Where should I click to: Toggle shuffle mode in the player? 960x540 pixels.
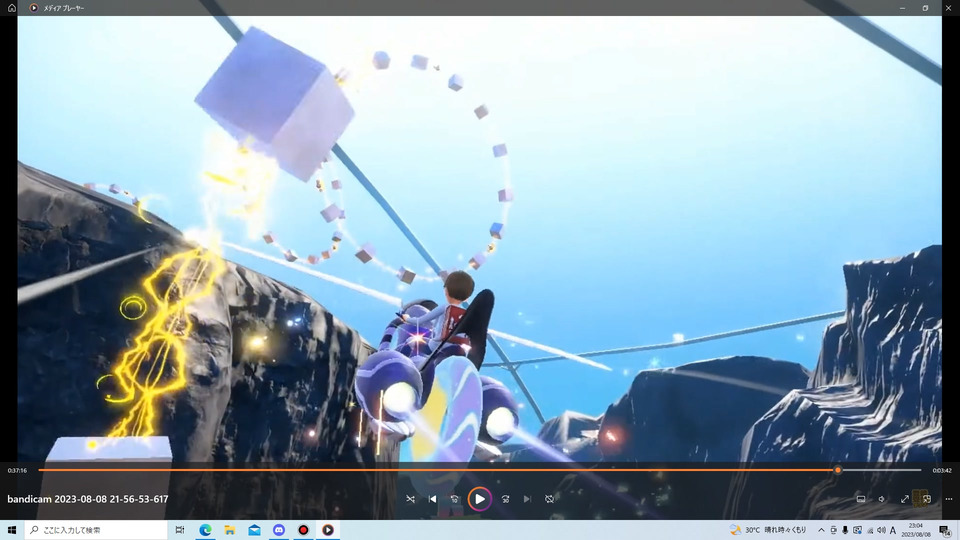(x=410, y=499)
